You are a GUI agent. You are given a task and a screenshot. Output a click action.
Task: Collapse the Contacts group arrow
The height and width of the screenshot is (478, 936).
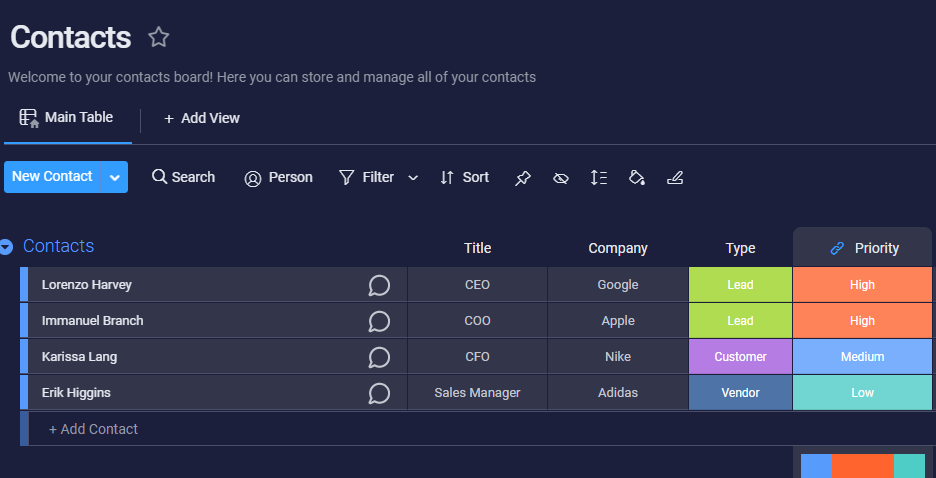6,247
